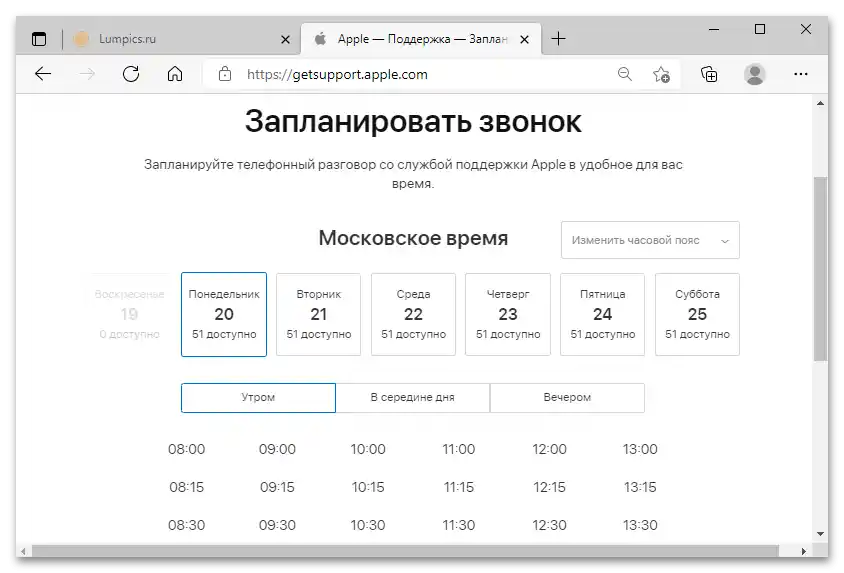Pick the 12:00 time slot
Viewport: 844px width, 573px height.
click(549, 449)
